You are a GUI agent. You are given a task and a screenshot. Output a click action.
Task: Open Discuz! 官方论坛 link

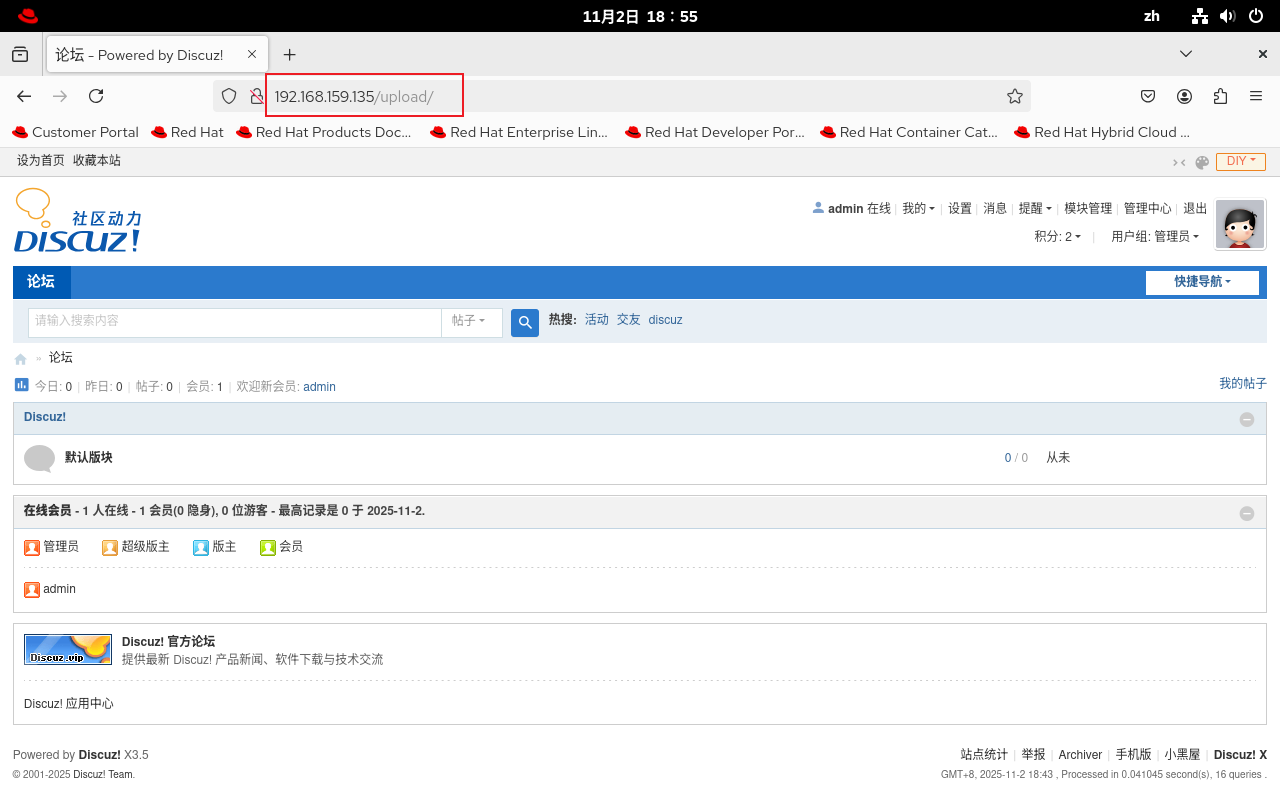tap(168, 642)
